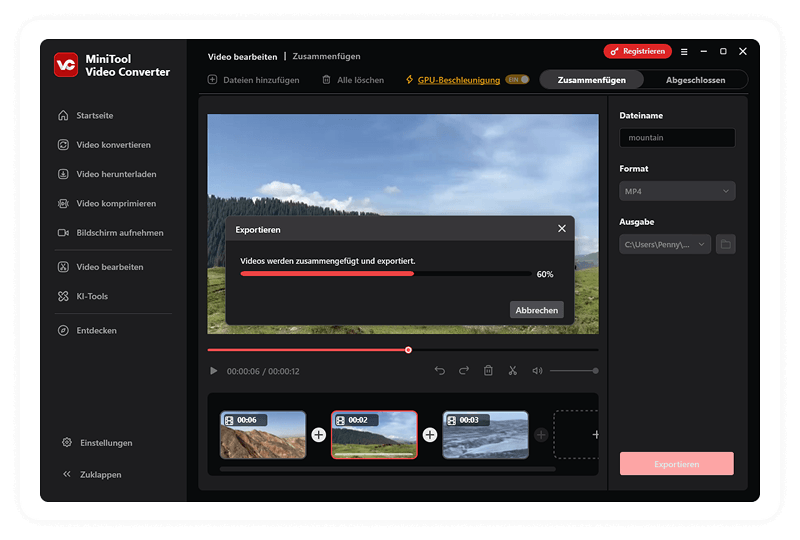The width and height of the screenshot is (800, 540).
Task: Play the video preview
Action: [x=214, y=371]
